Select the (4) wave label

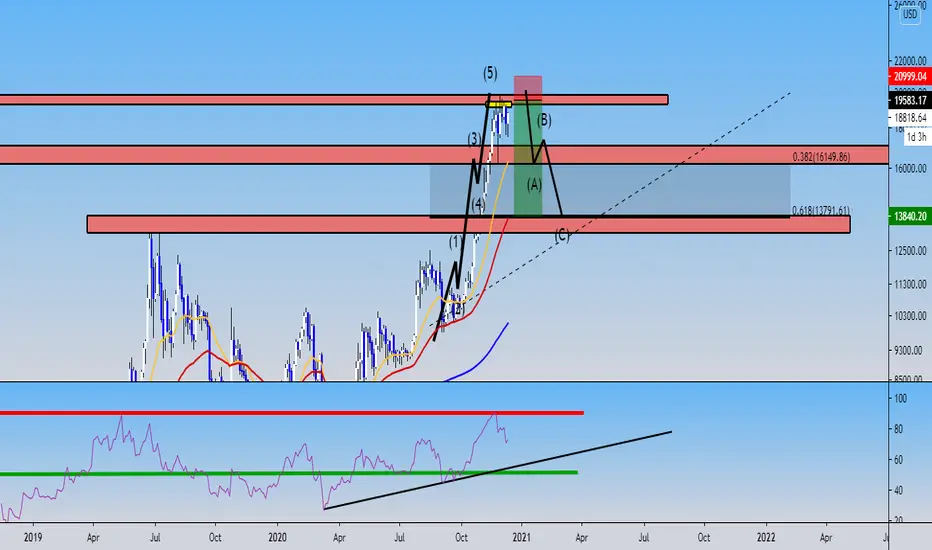pyautogui.click(x=478, y=205)
